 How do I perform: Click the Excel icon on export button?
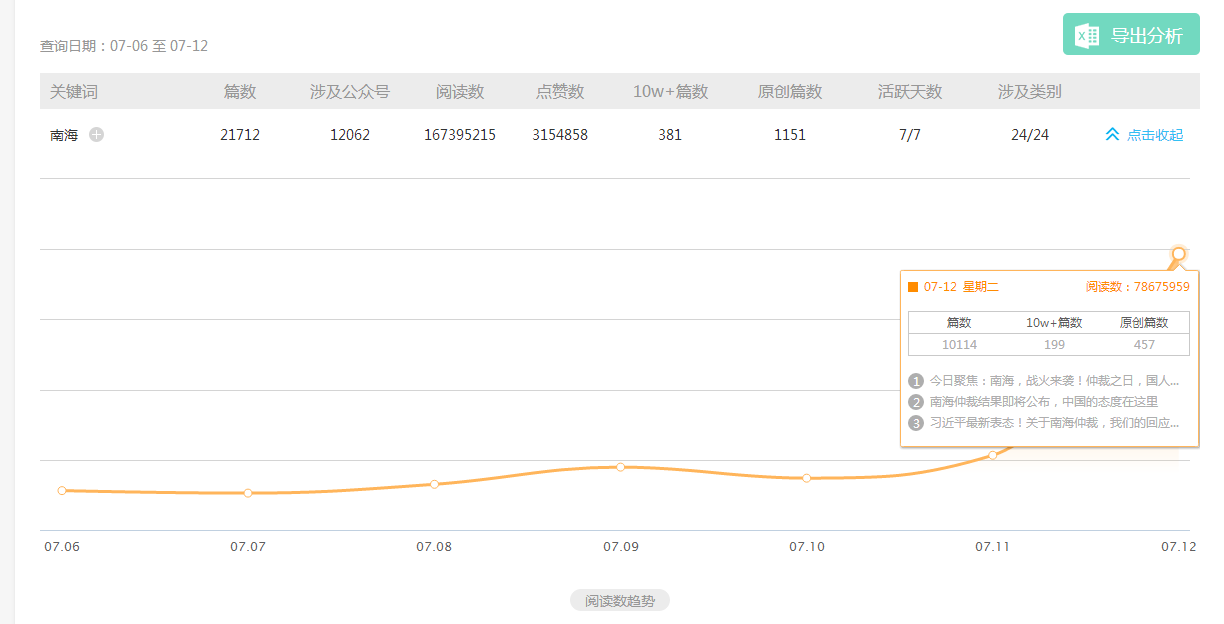pyautogui.click(x=1087, y=36)
